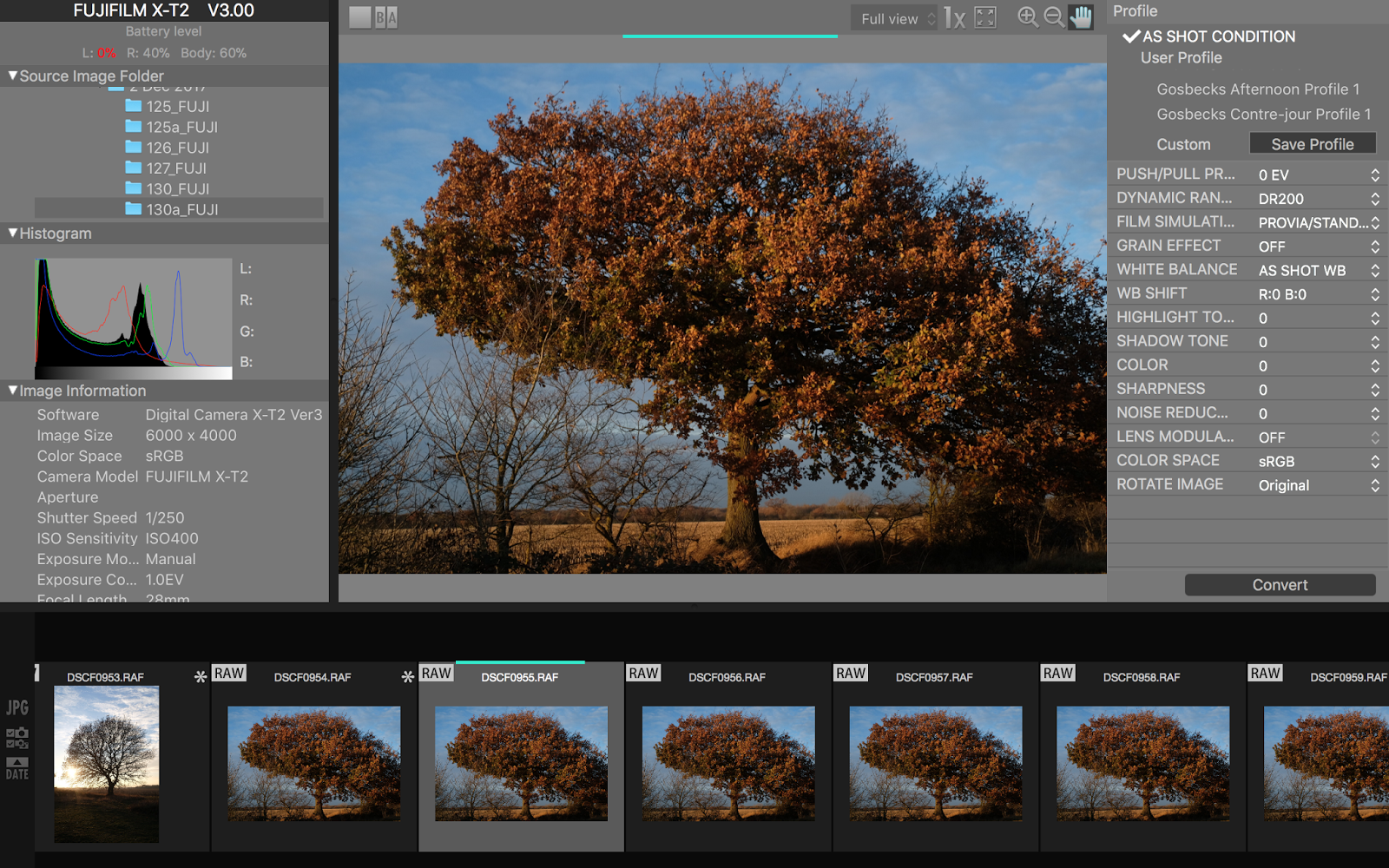Click the RAW badge of DSCF0954.RAF
The image size is (1389, 868).
click(229, 673)
